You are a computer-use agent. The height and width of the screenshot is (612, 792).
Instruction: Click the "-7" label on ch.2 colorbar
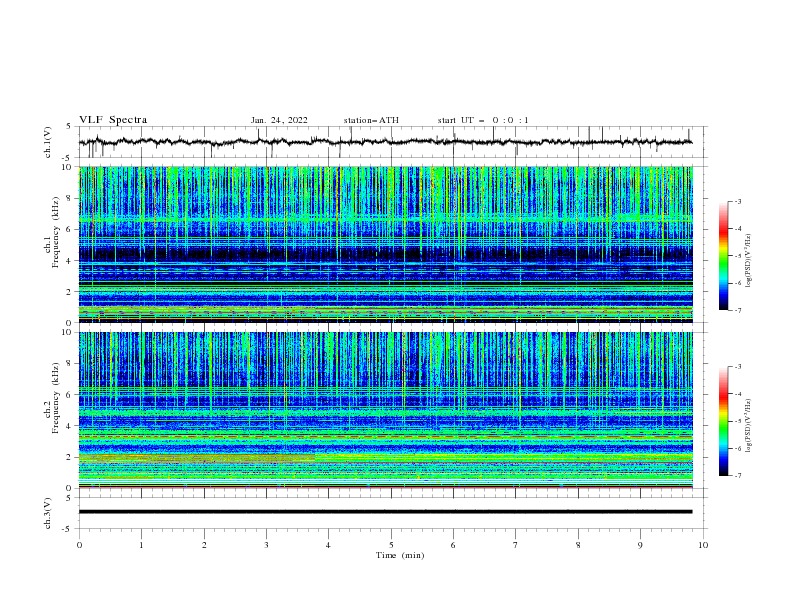(737, 476)
